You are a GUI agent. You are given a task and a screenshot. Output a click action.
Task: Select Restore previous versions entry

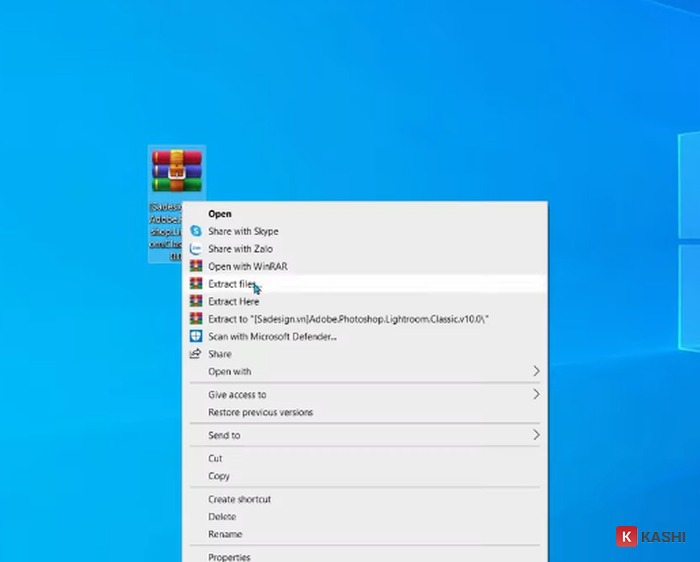260,412
